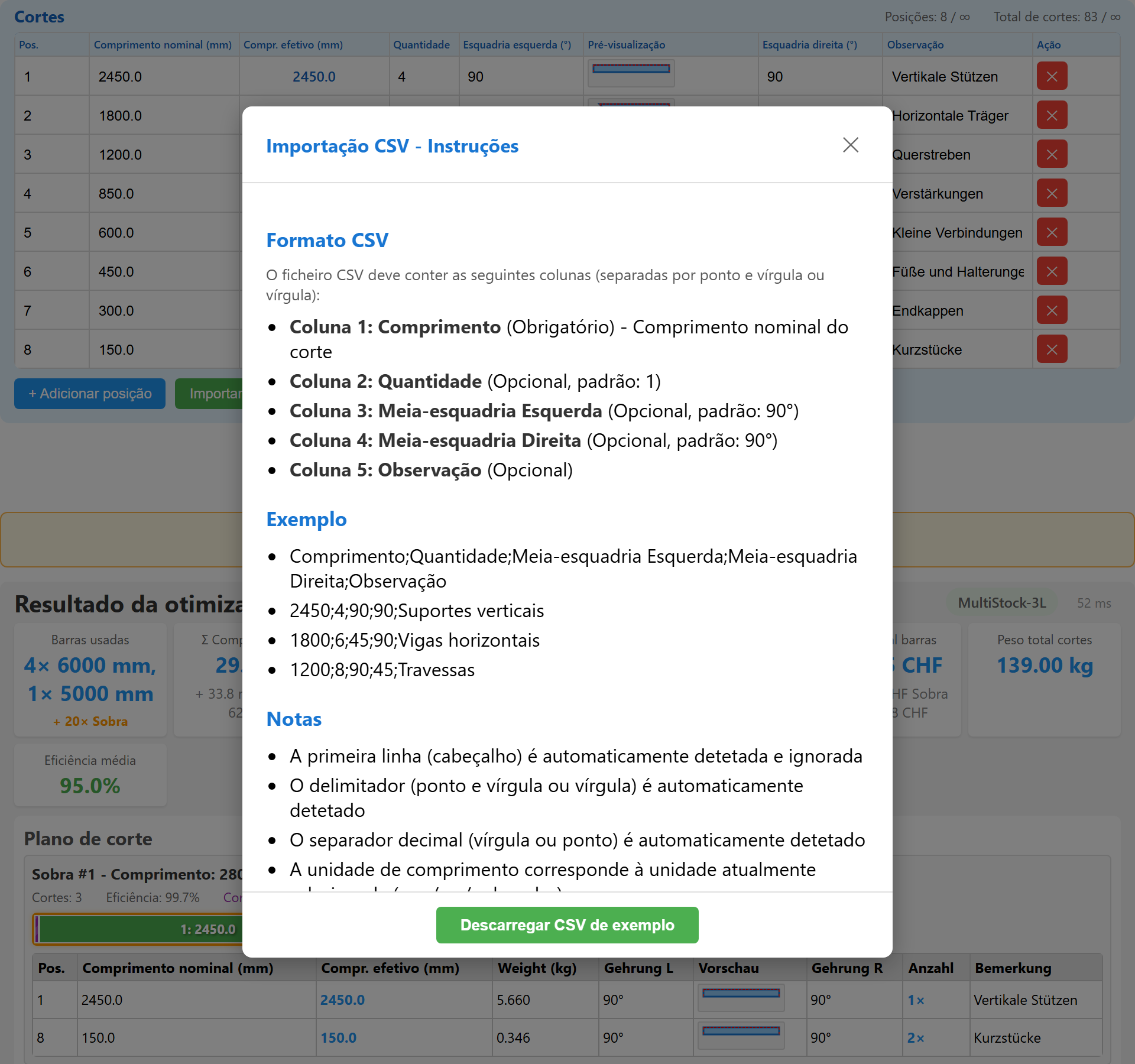
Task: Edit nominal length 1800.0 in row 2
Action: point(164,116)
